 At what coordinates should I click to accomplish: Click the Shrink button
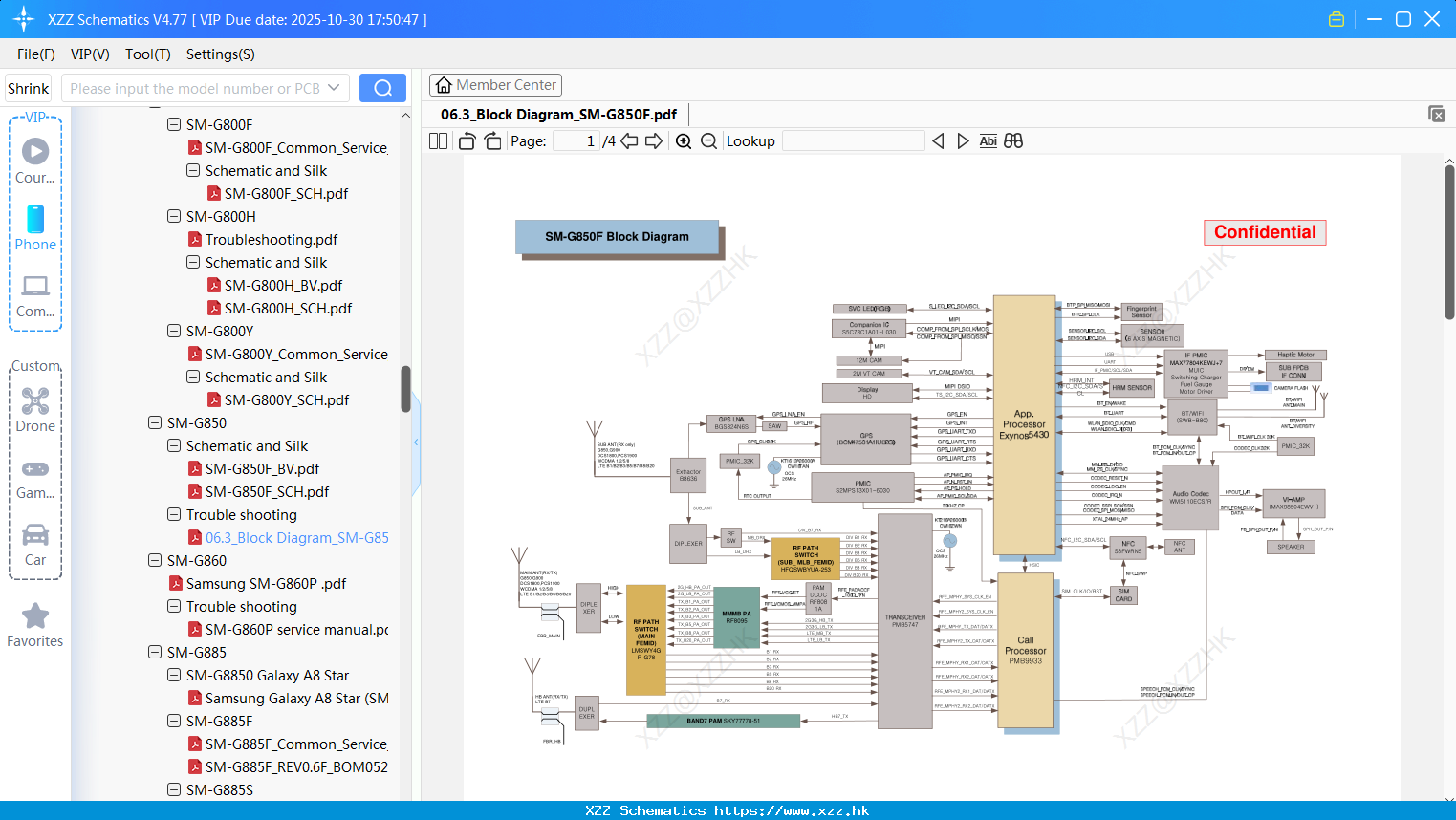point(28,88)
